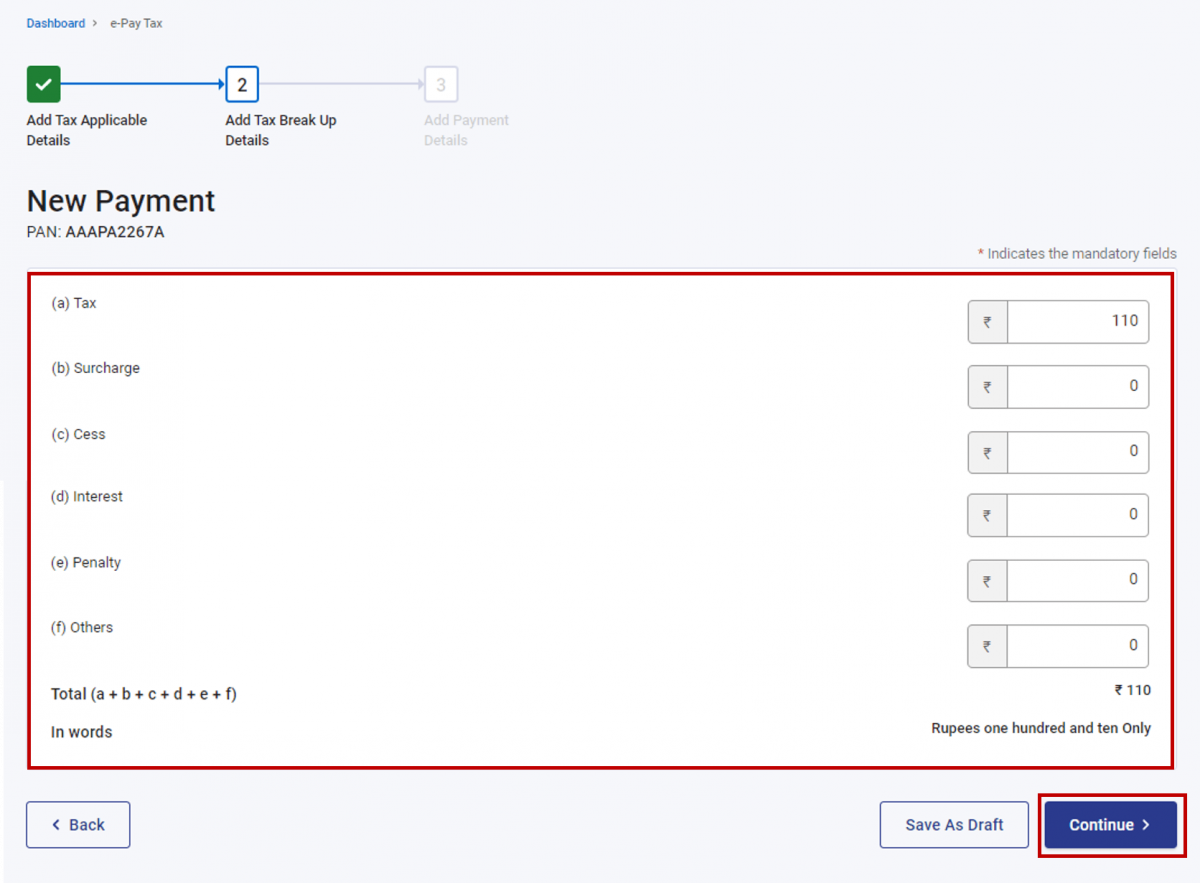
Task: Click the Others amount field
Action: pos(1078,645)
